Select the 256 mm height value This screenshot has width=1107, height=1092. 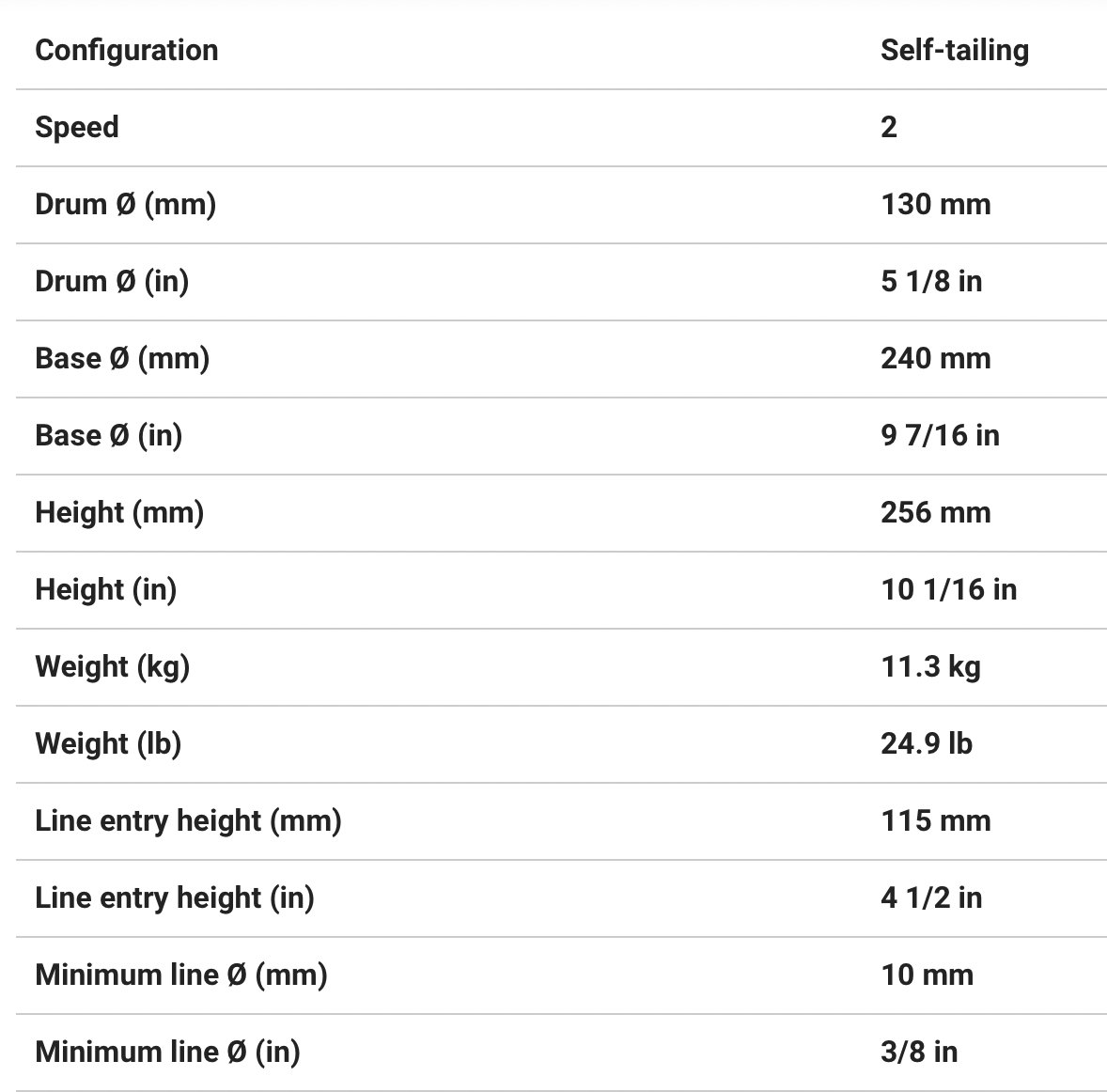click(x=935, y=512)
